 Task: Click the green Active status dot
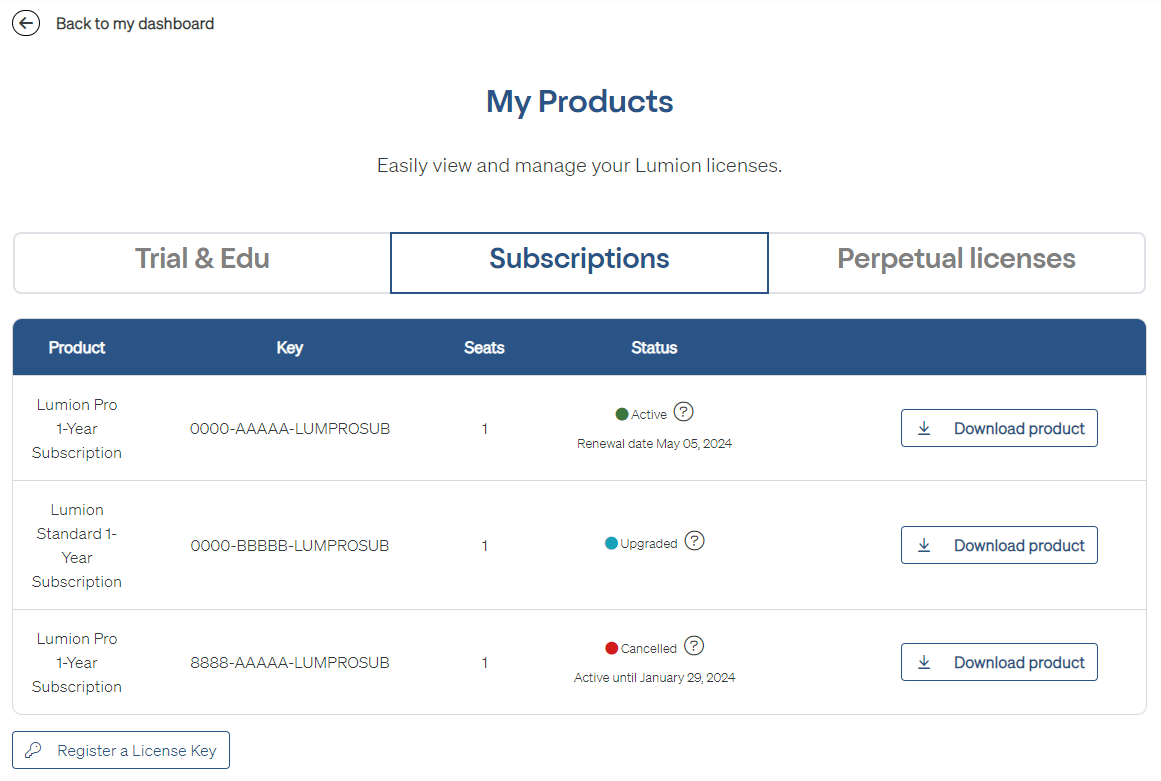click(x=622, y=414)
